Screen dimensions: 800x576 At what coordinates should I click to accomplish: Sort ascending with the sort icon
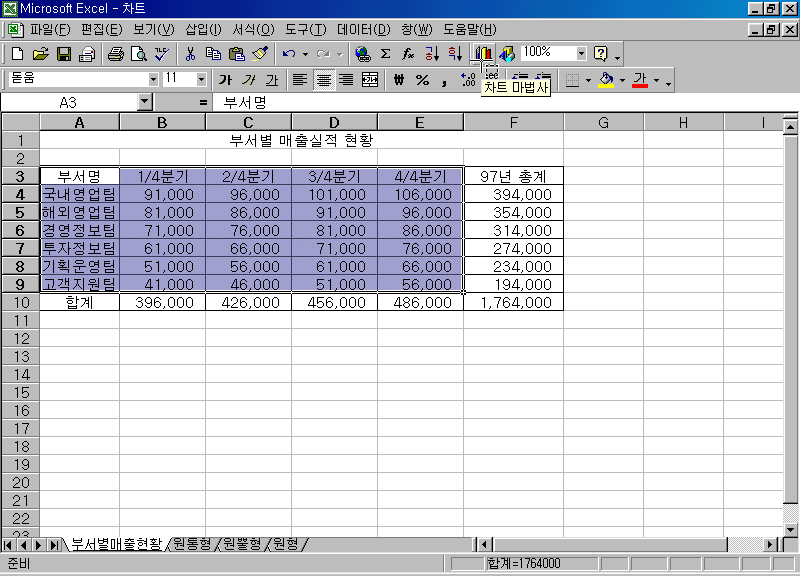(432, 54)
